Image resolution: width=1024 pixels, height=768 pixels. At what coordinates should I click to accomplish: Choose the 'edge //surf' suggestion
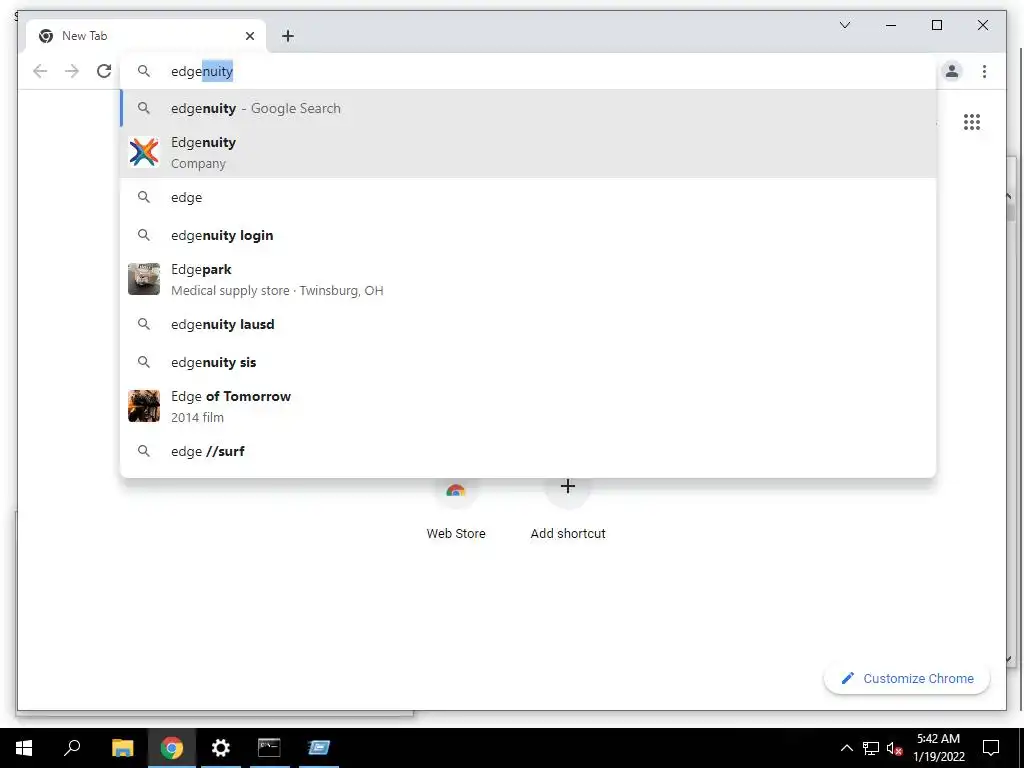coord(528,451)
